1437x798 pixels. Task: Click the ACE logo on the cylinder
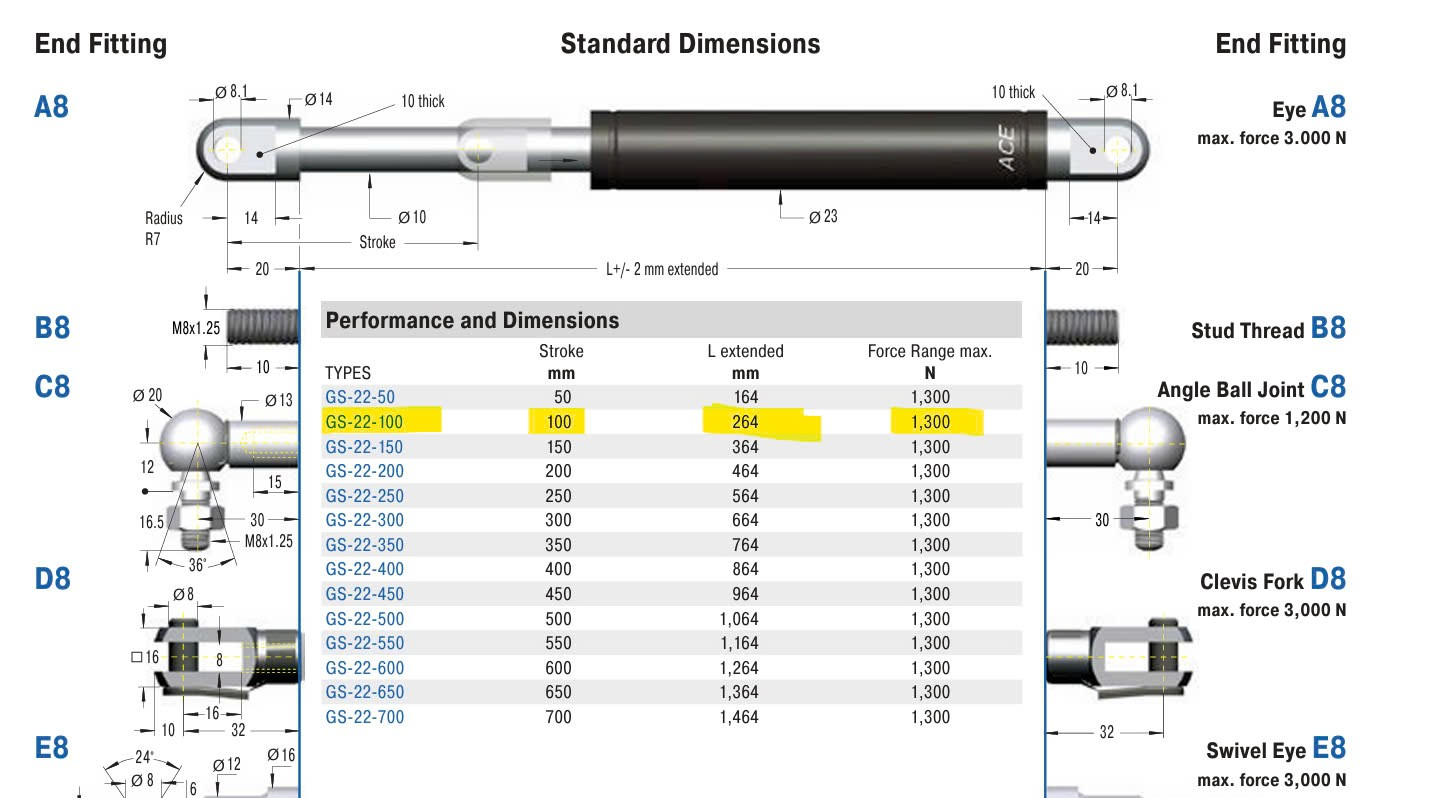[x=1006, y=148]
